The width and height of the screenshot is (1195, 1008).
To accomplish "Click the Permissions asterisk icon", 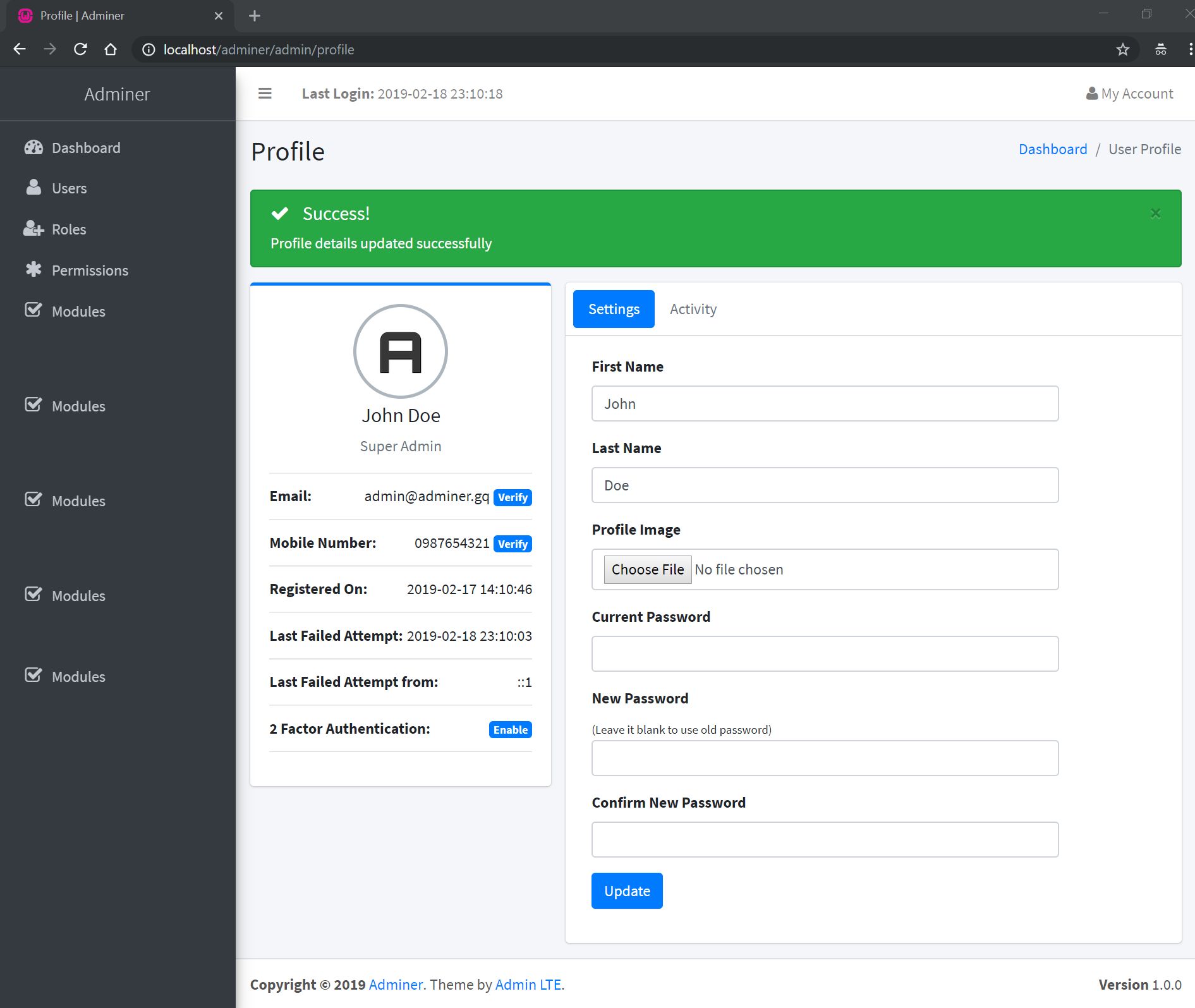I will [x=33, y=270].
